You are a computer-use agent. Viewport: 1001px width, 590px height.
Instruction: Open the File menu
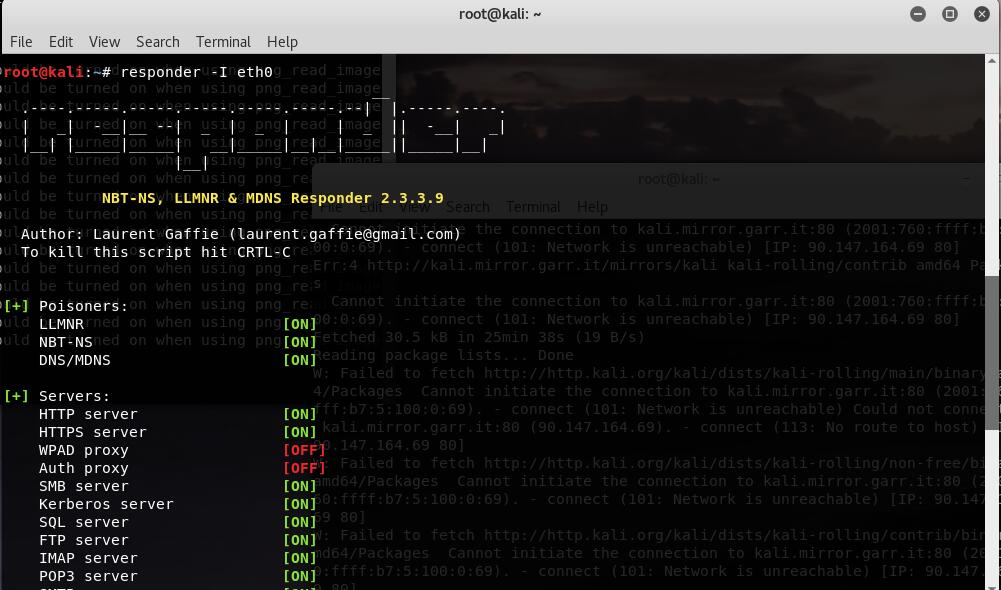(x=21, y=42)
